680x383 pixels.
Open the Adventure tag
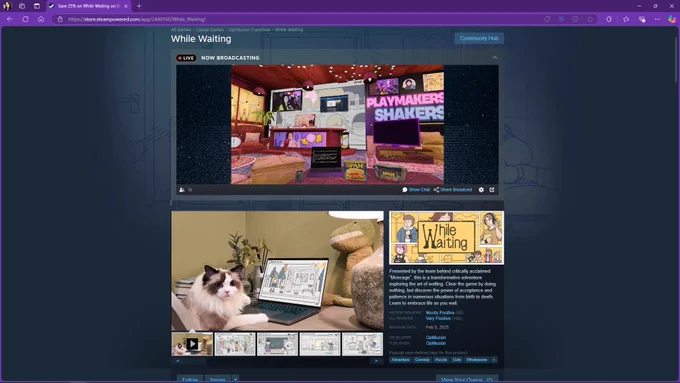pos(400,360)
